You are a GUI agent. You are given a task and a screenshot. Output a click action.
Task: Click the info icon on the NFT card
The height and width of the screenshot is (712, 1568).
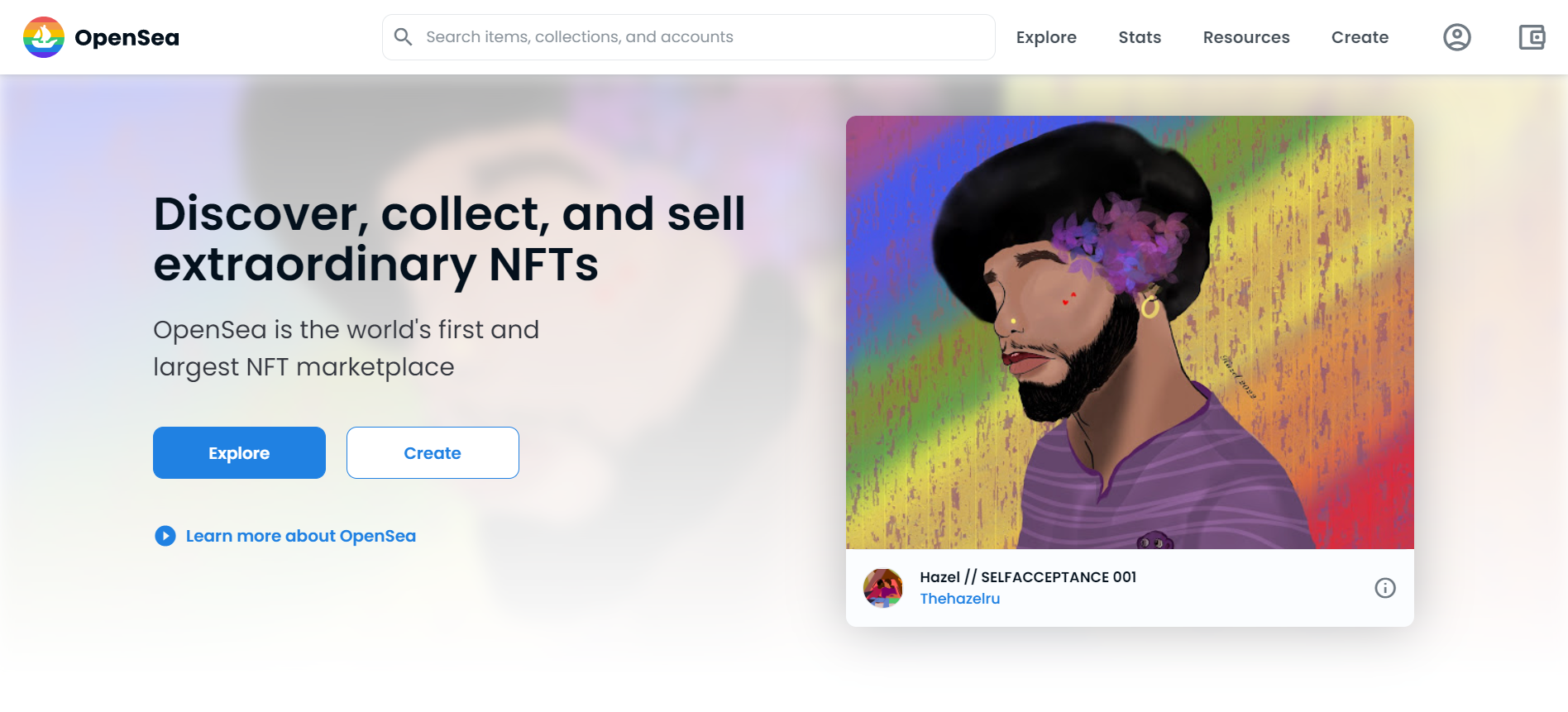pos(1384,588)
